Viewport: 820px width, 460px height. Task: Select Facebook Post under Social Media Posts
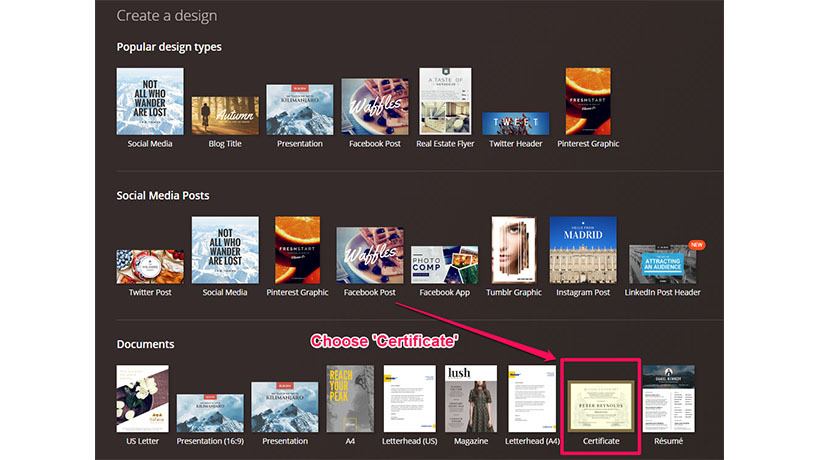[370, 256]
